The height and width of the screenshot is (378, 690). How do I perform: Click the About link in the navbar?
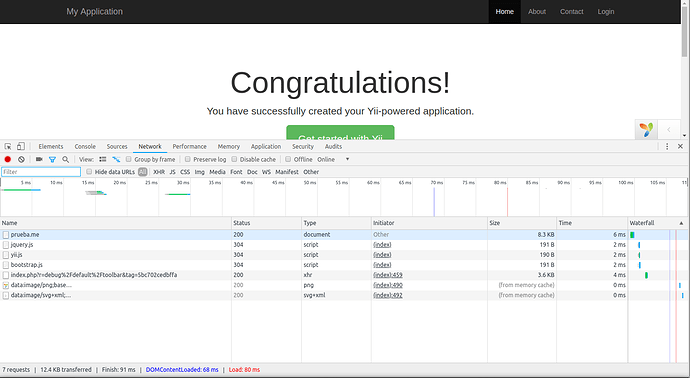[x=537, y=11]
